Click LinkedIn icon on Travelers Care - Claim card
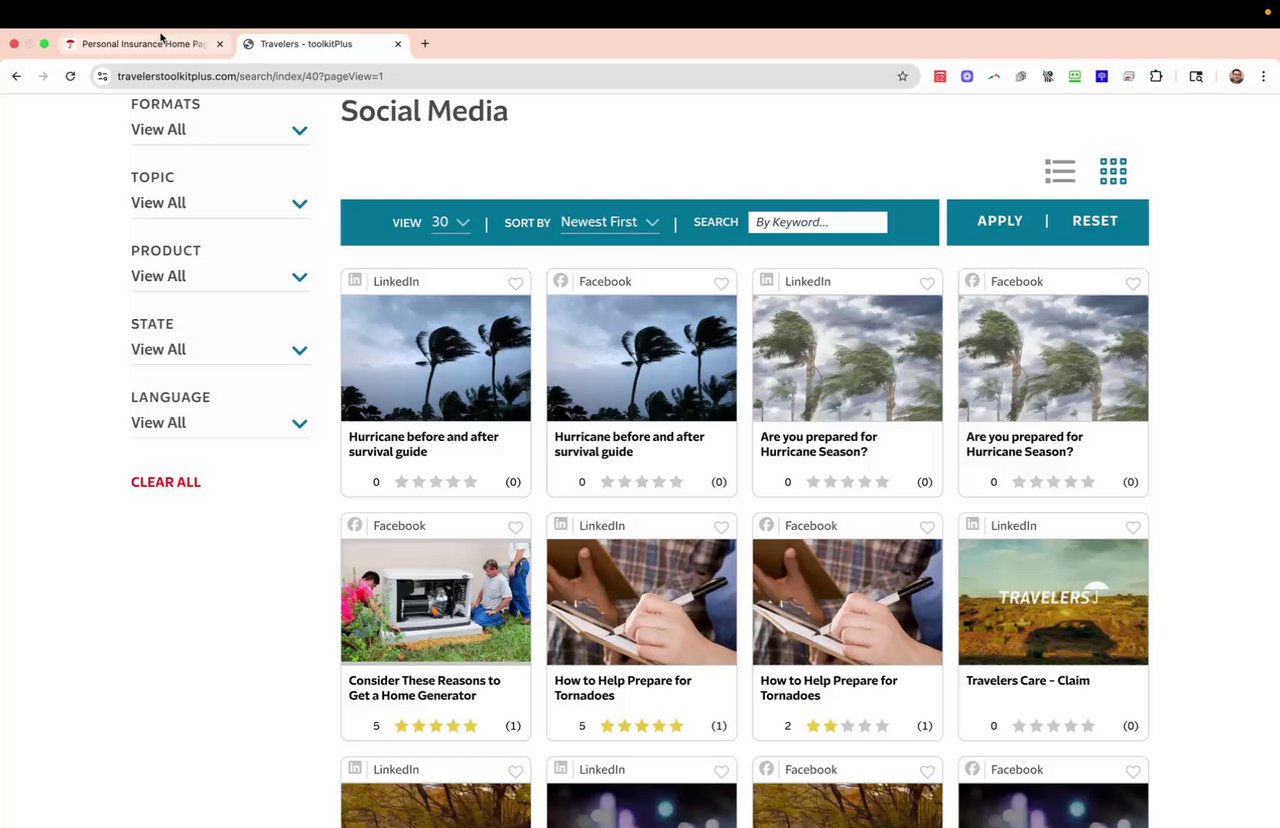Screen dimensions: 1280x828 [x=972, y=525]
